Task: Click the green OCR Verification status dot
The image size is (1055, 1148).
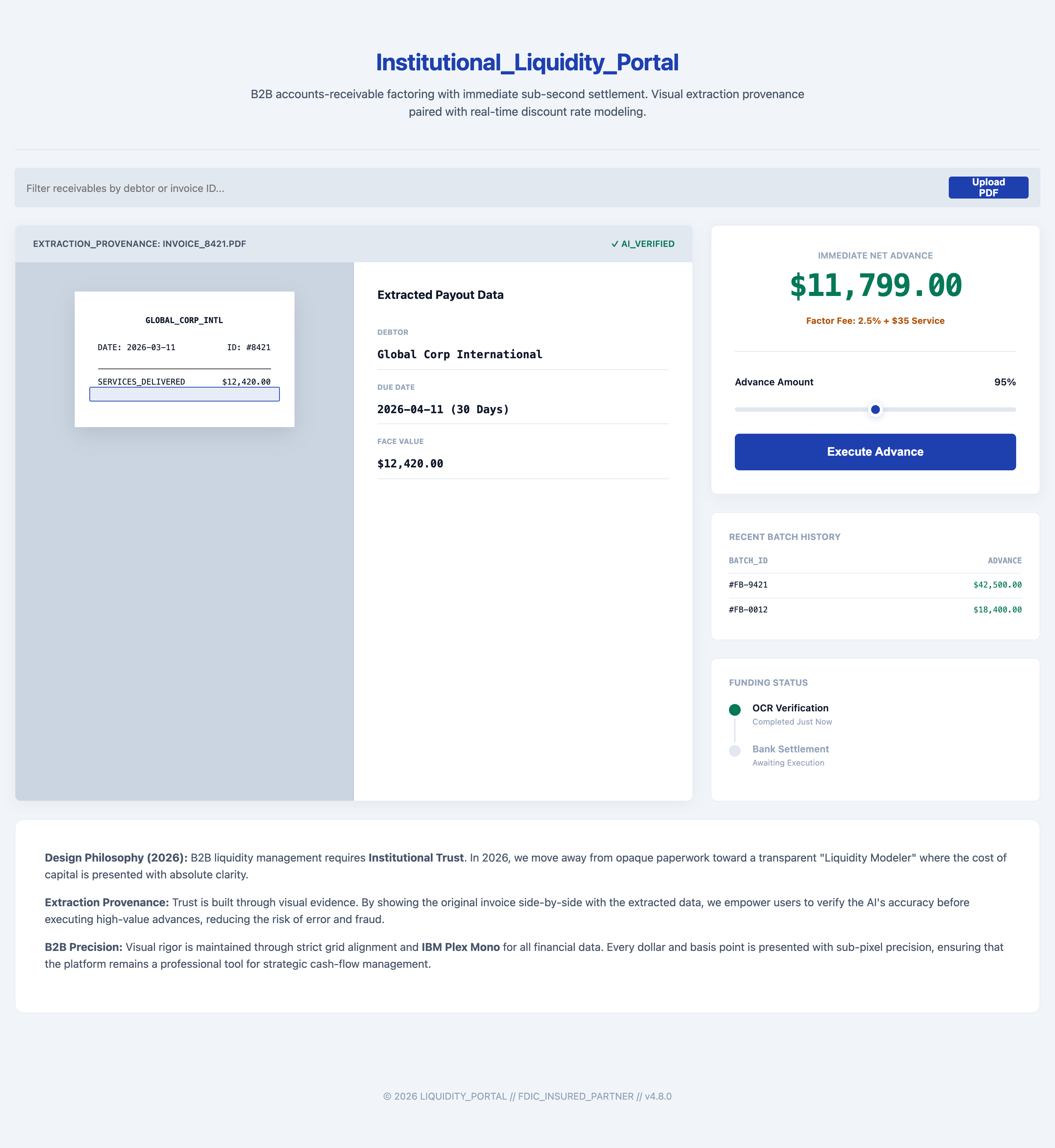Action: pyautogui.click(x=735, y=710)
